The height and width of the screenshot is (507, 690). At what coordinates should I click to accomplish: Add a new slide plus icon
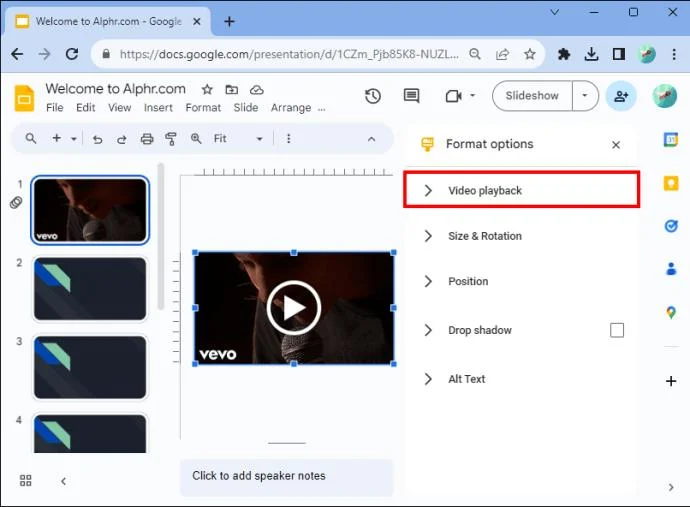pos(56,138)
